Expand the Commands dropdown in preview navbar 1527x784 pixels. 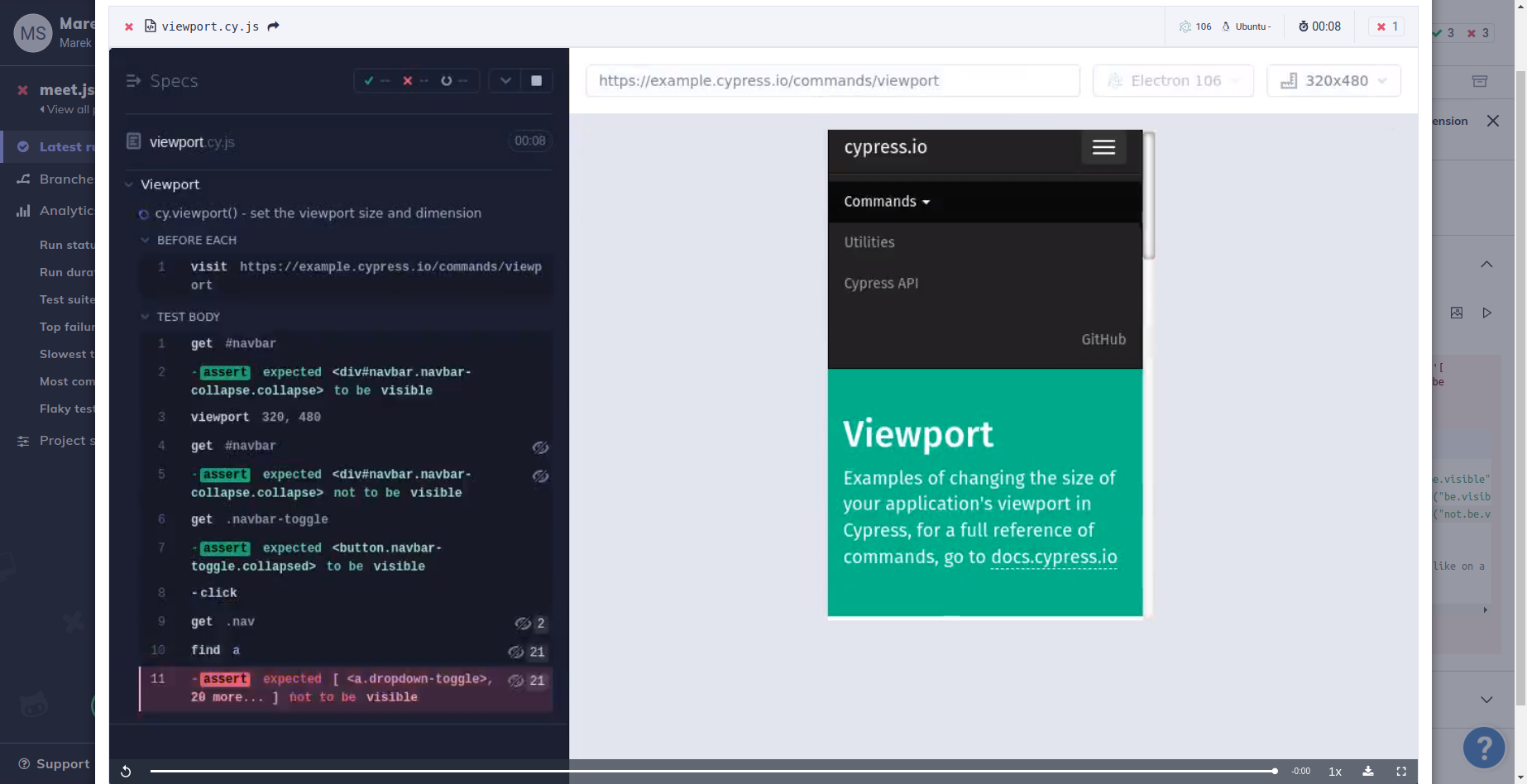click(887, 202)
